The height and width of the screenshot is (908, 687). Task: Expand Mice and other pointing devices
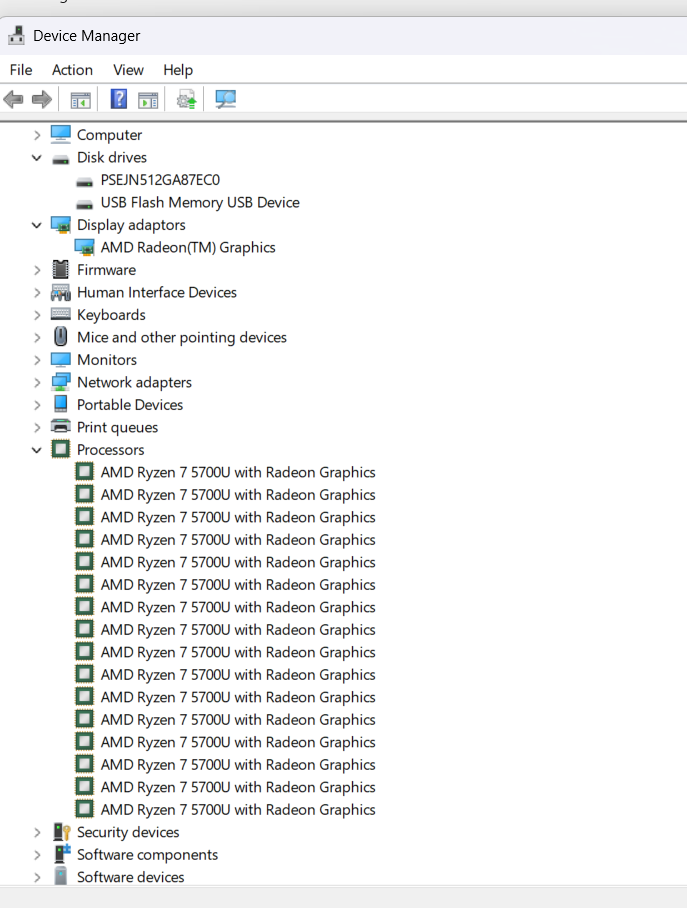(x=37, y=338)
